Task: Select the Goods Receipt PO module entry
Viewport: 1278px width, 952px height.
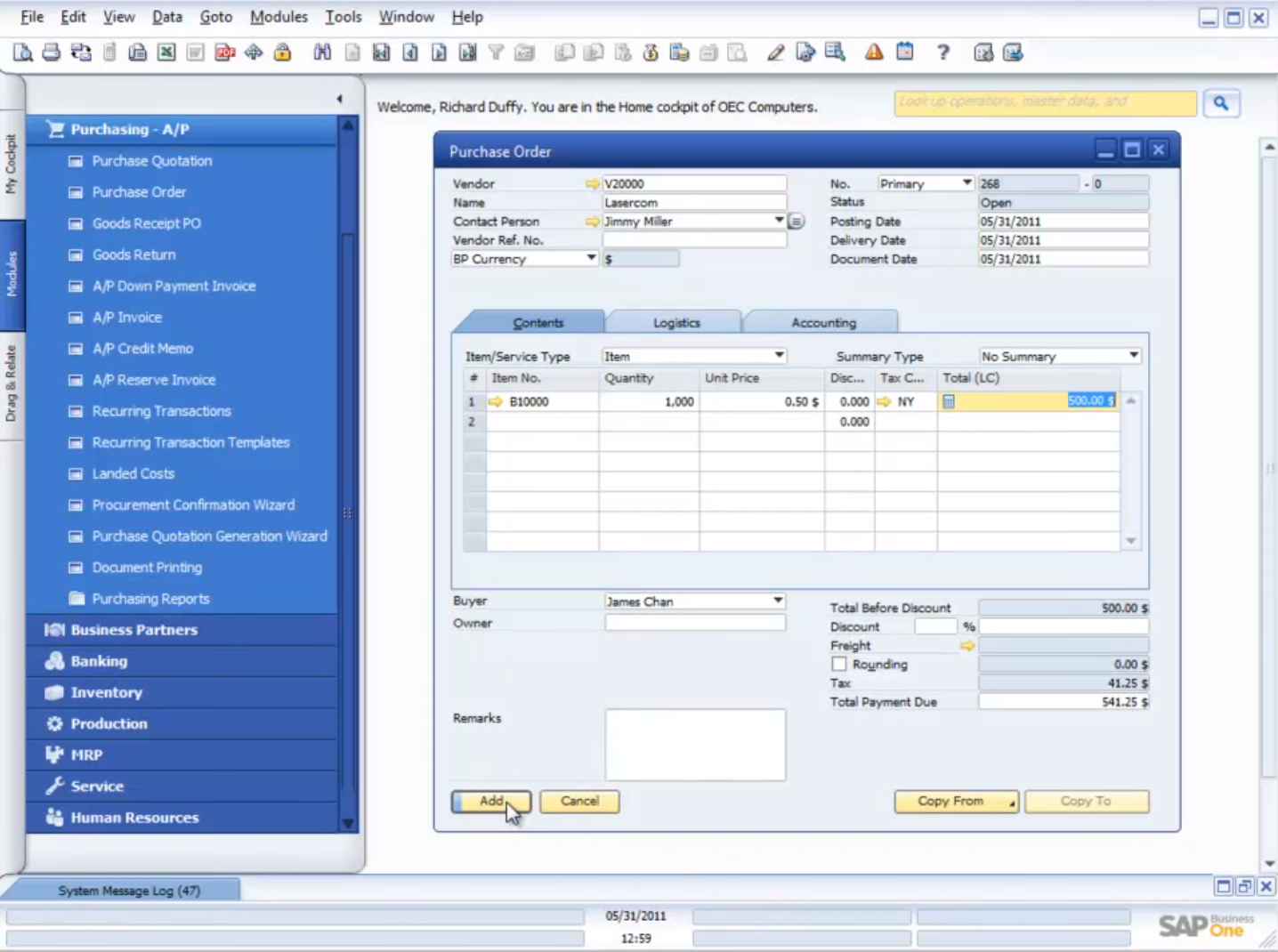Action: 146,222
